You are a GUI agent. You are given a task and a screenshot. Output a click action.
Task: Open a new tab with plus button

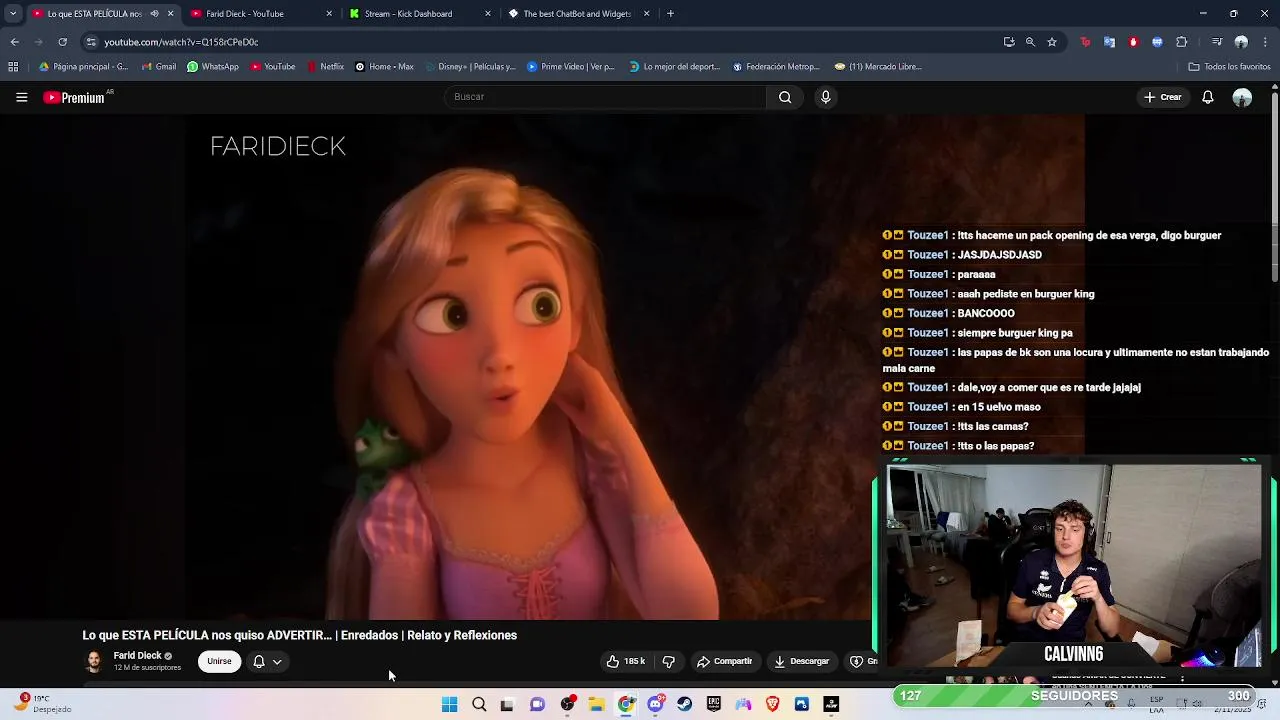[x=670, y=14]
